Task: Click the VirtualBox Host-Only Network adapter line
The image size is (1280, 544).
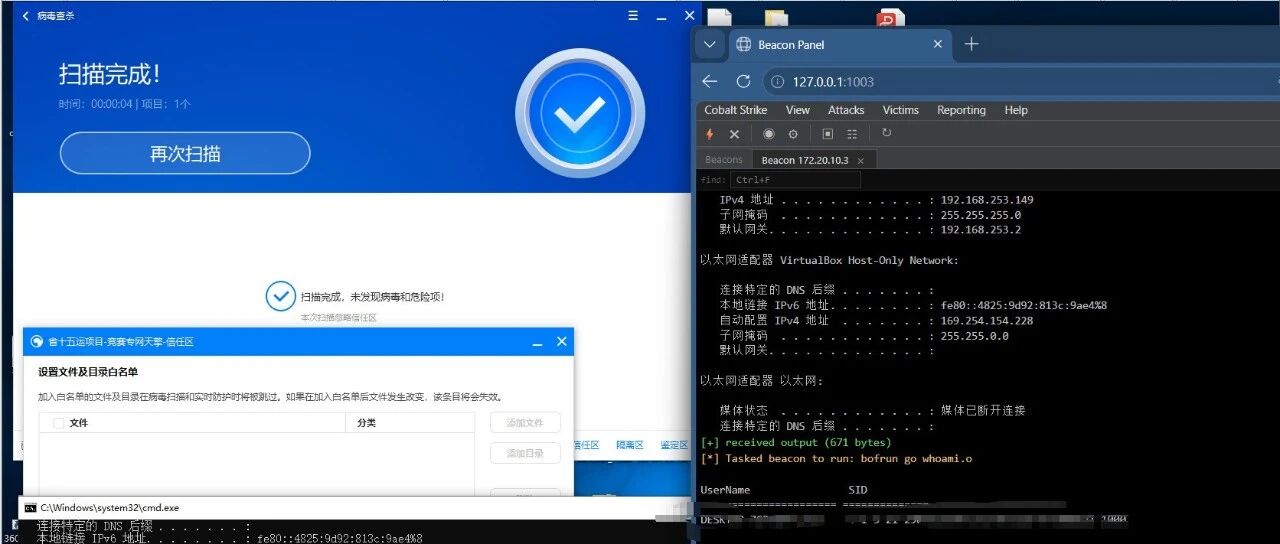Action: pos(829,260)
